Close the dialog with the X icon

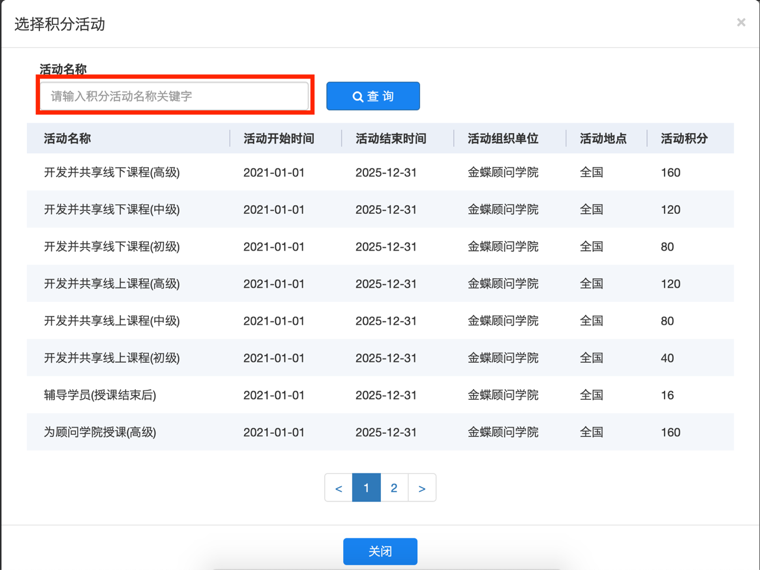pos(741,22)
